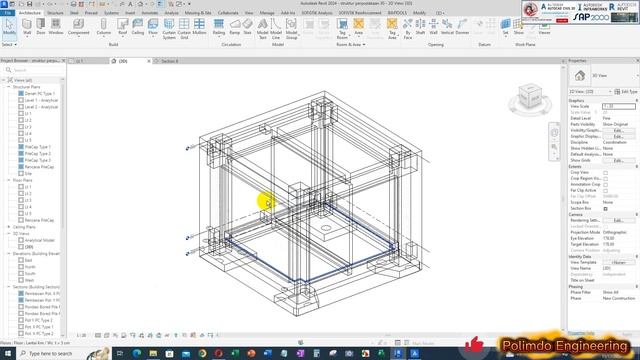Pick the Door tool
Image resolution: width=640 pixels, height=360 pixels.
tap(41, 27)
